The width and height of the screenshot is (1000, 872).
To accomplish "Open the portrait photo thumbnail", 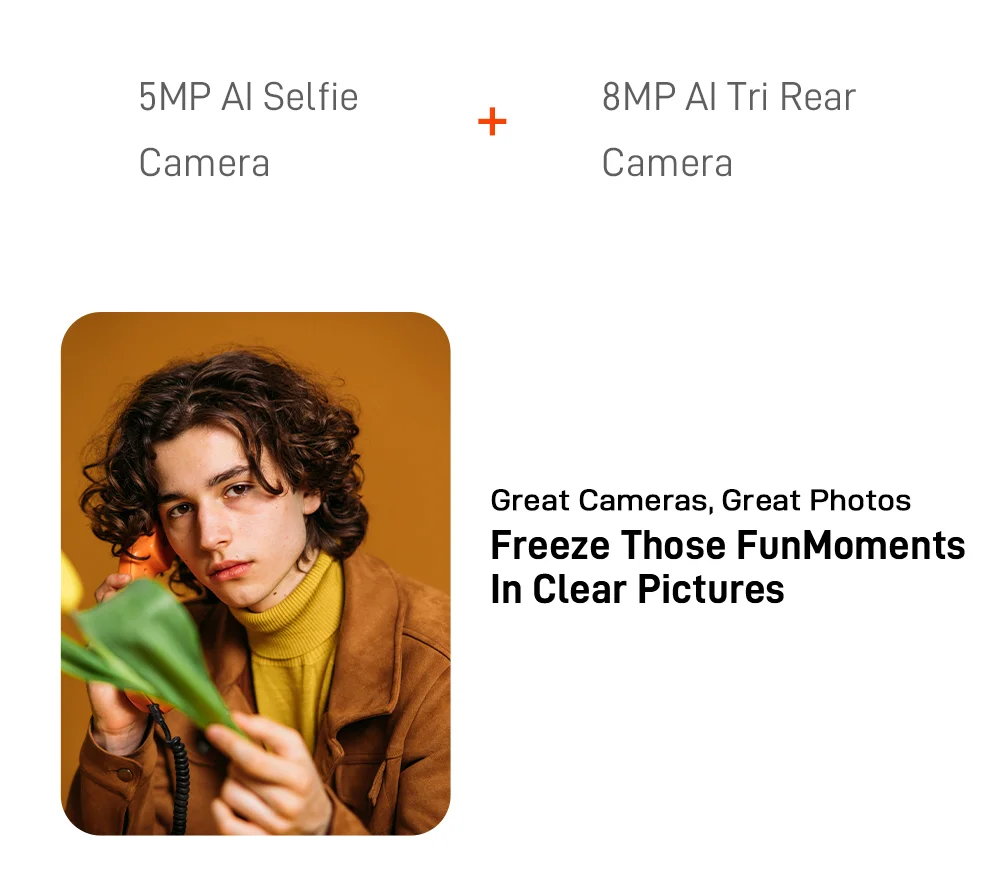I will tap(256, 573).
